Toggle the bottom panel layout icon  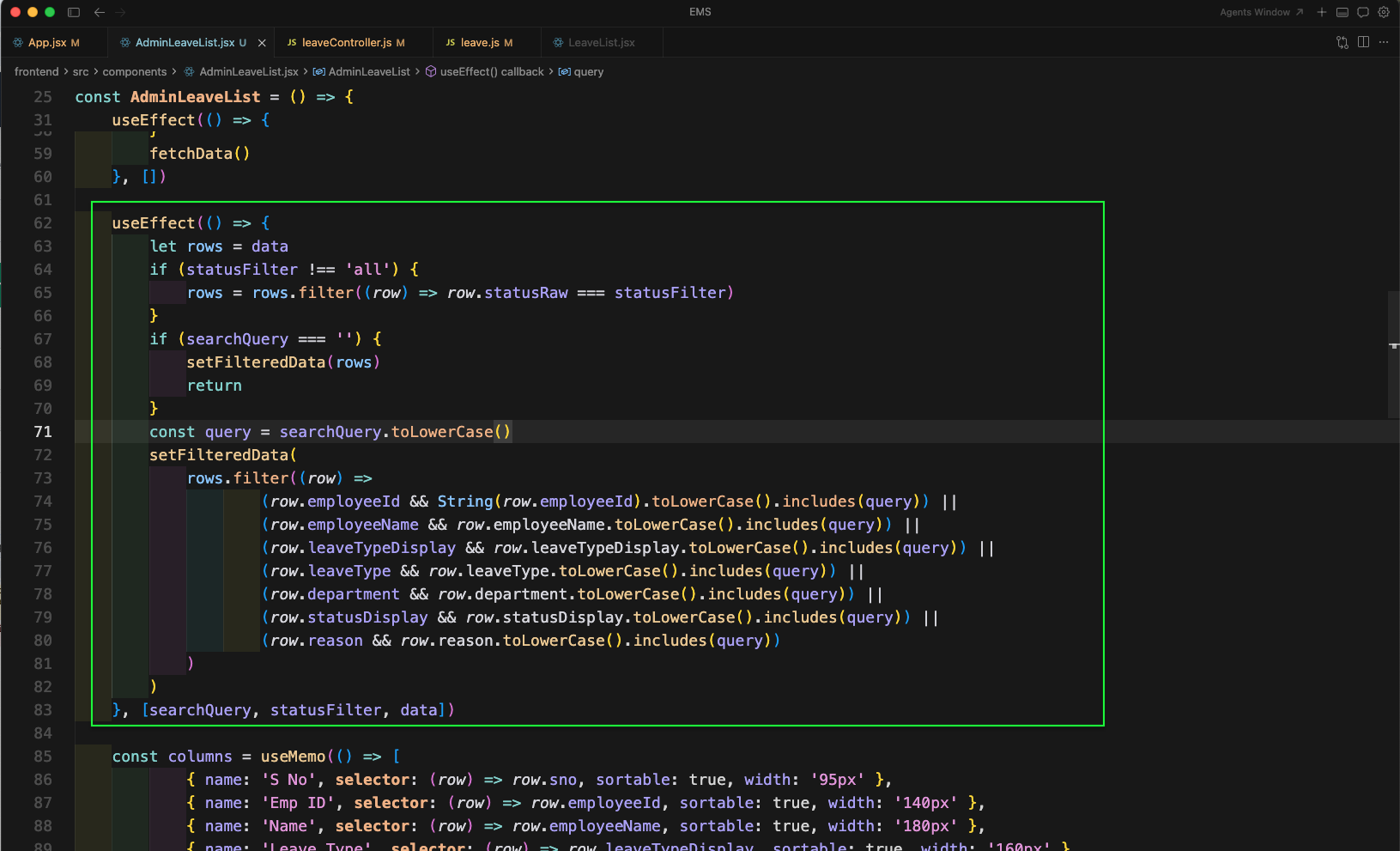coord(1342,12)
